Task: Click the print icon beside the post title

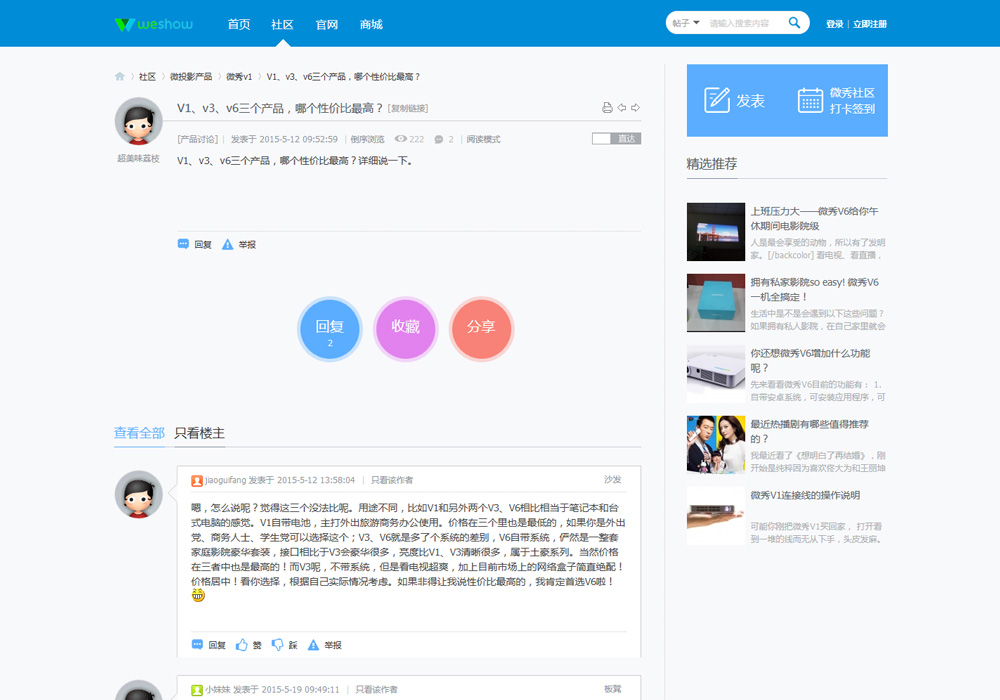Action: coord(607,108)
